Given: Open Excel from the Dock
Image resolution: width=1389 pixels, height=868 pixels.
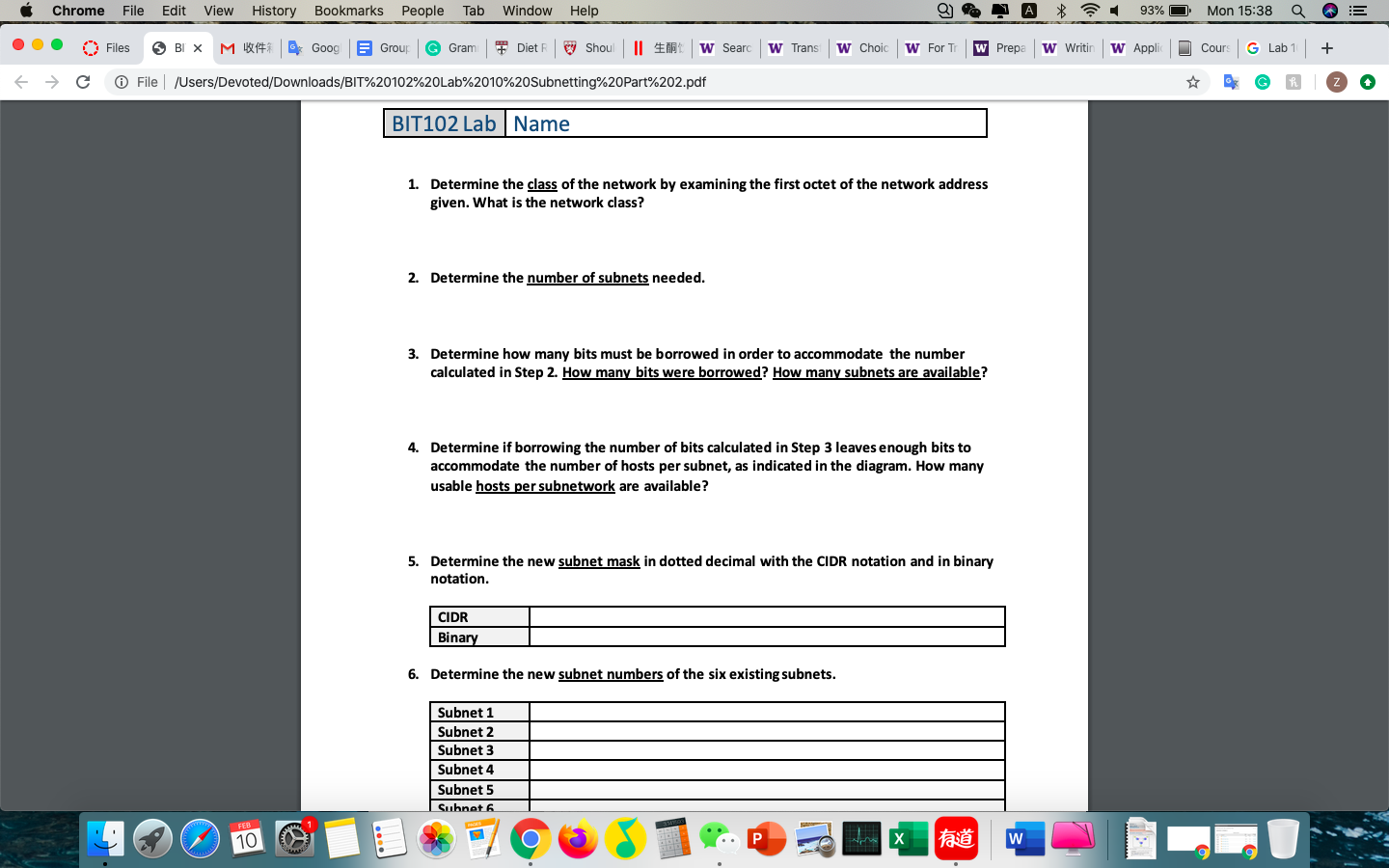Looking at the screenshot, I should (x=909, y=839).
